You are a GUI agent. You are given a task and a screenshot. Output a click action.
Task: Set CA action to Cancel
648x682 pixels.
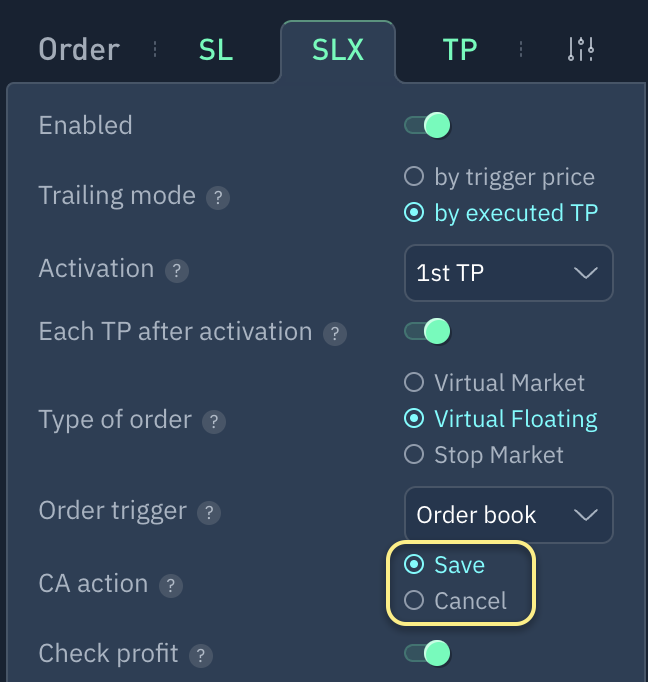(414, 601)
